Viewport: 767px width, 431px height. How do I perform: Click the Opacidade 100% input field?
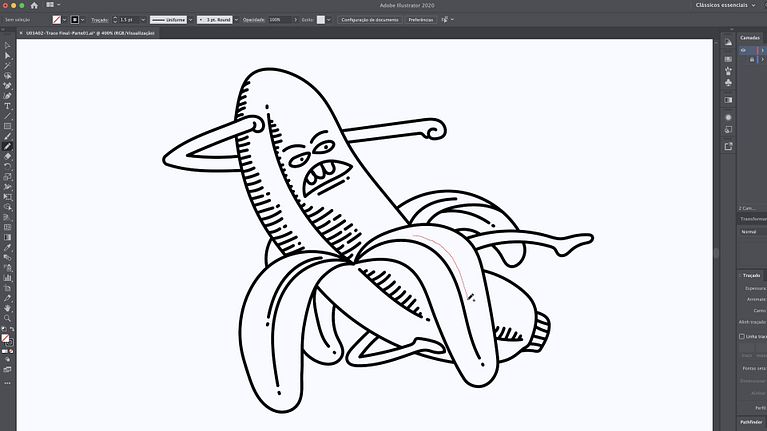[275, 20]
